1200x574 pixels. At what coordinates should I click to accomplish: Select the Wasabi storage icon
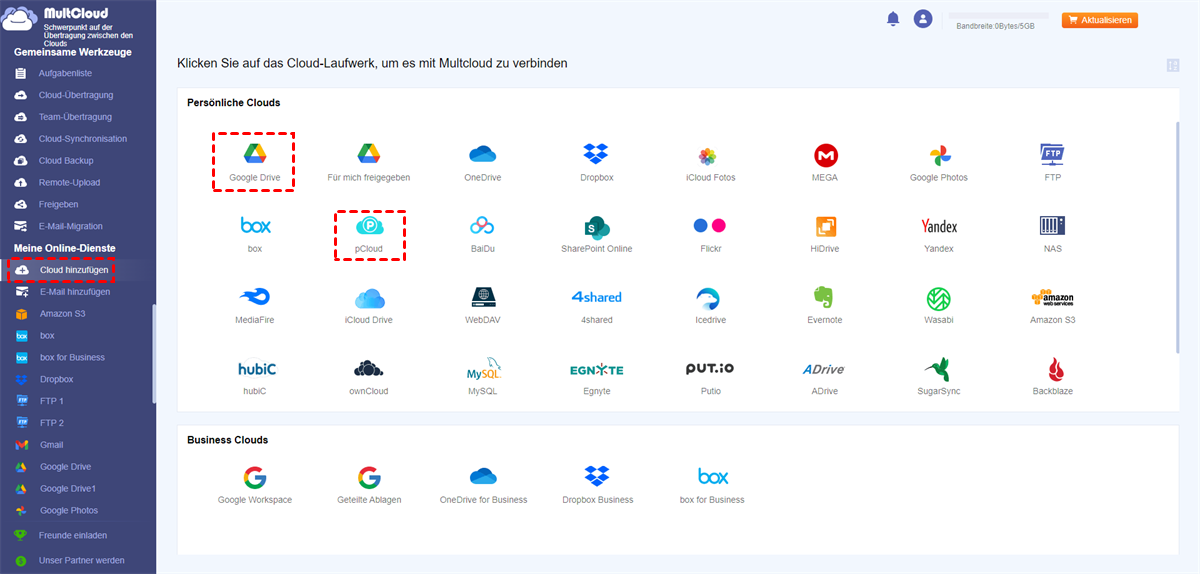(x=938, y=297)
